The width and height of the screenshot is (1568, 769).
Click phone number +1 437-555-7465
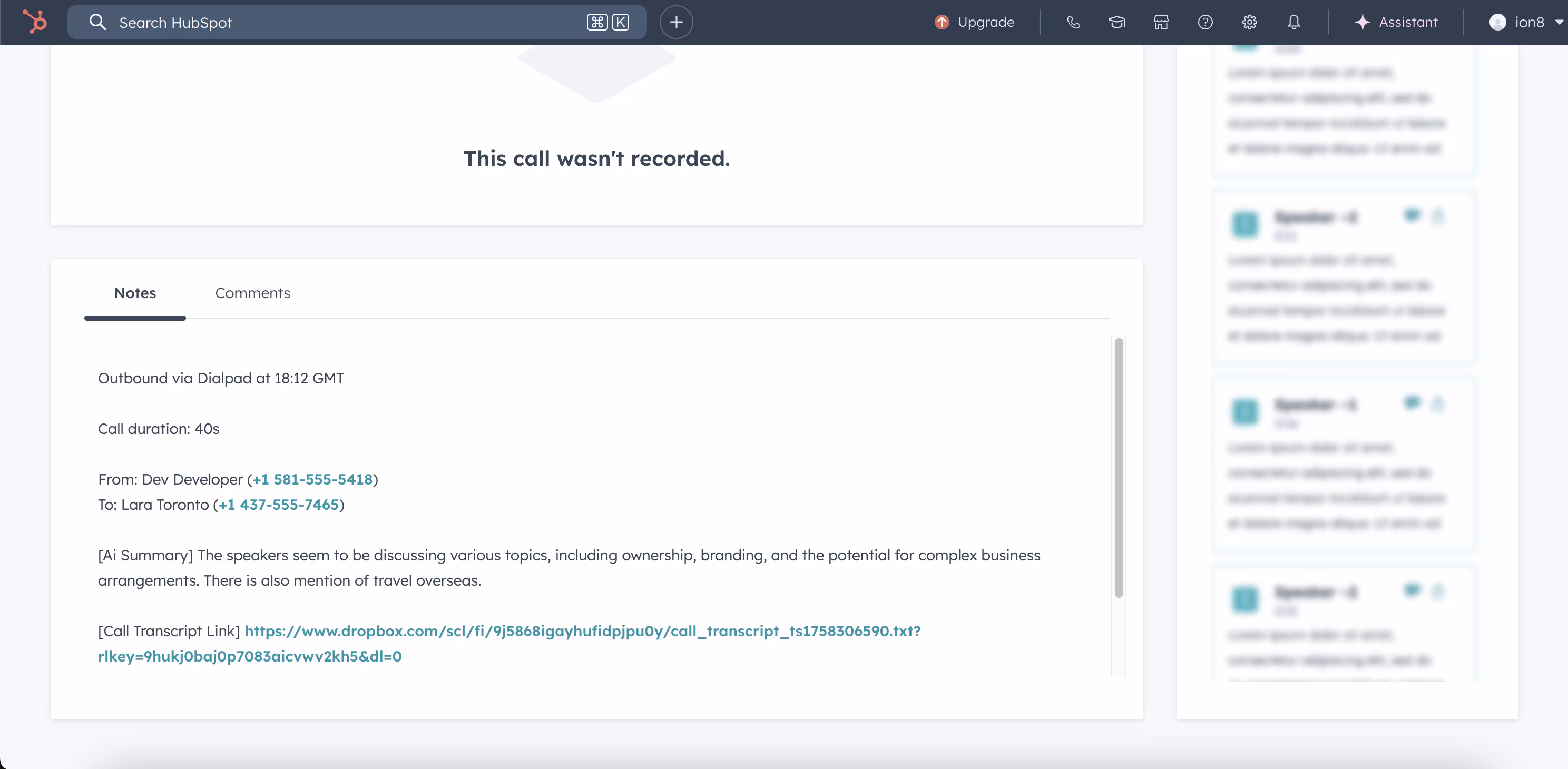tap(279, 505)
